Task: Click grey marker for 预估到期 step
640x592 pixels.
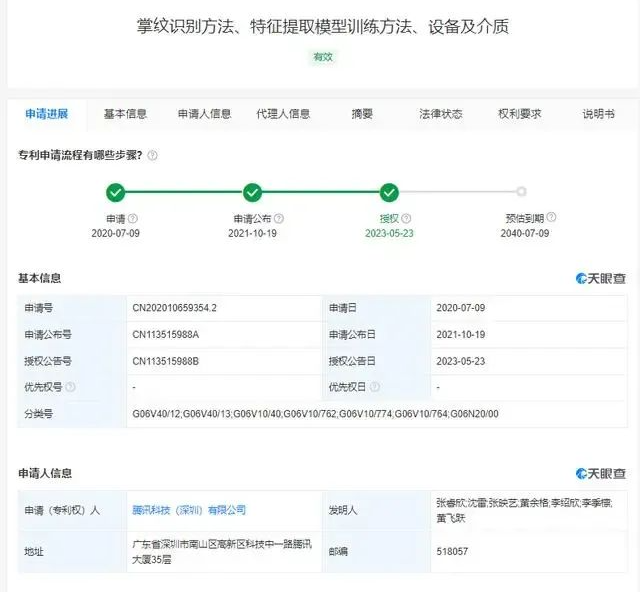Action: coord(521,191)
